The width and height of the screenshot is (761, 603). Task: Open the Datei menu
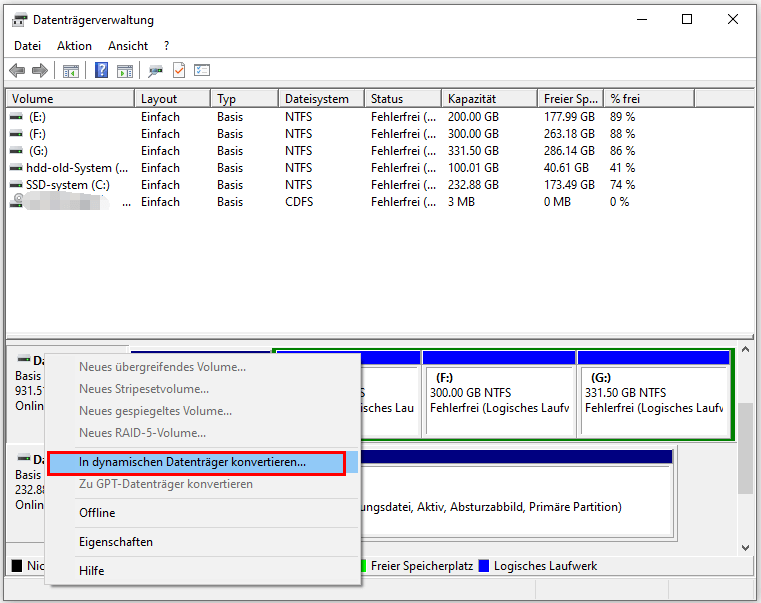pyautogui.click(x=27, y=46)
